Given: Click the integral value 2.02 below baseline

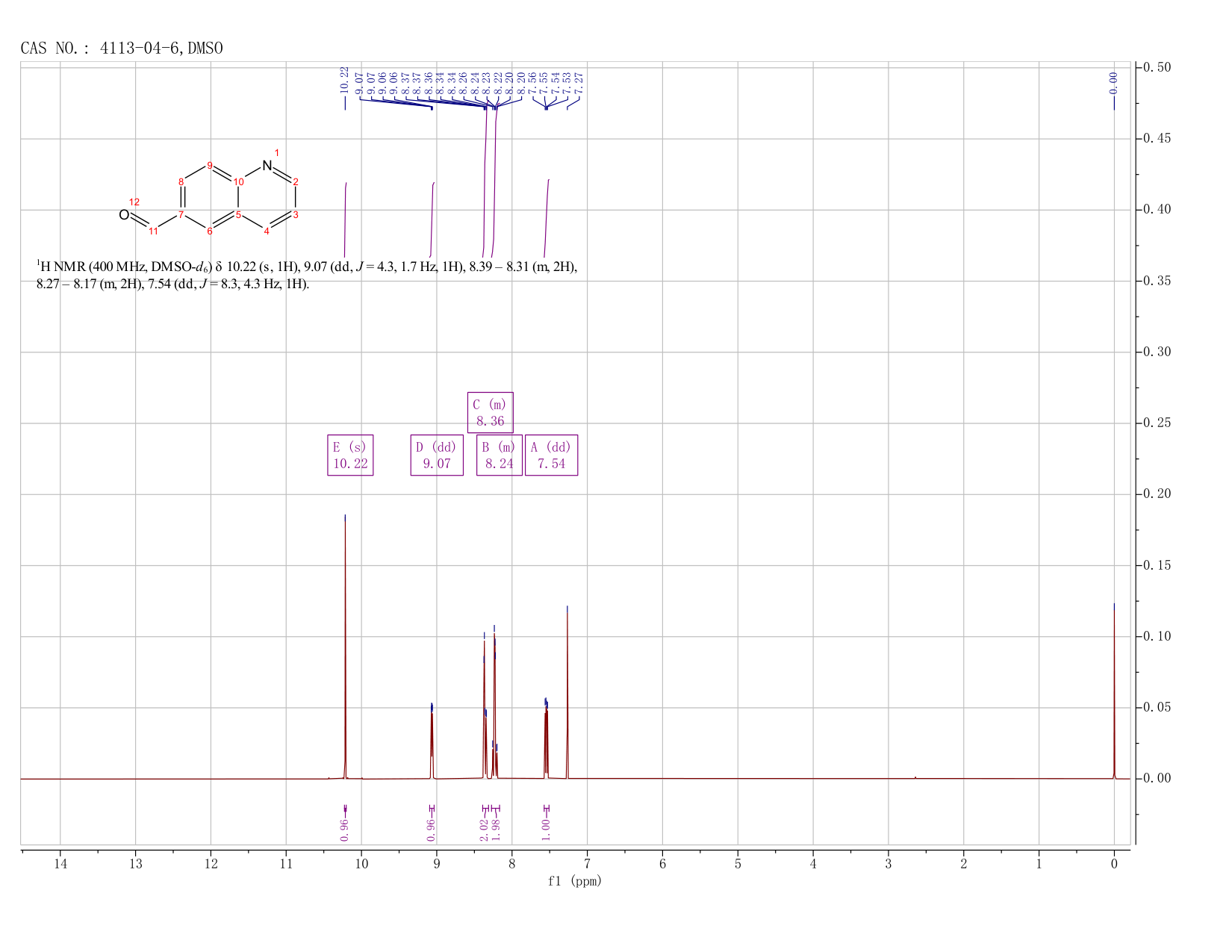Looking at the screenshot, I should click(x=484, y=829).
